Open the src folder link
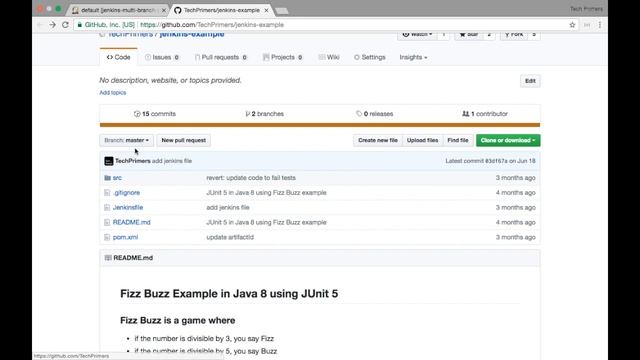The height and width of the screenshot is (360, 640). tap(117, 178)
